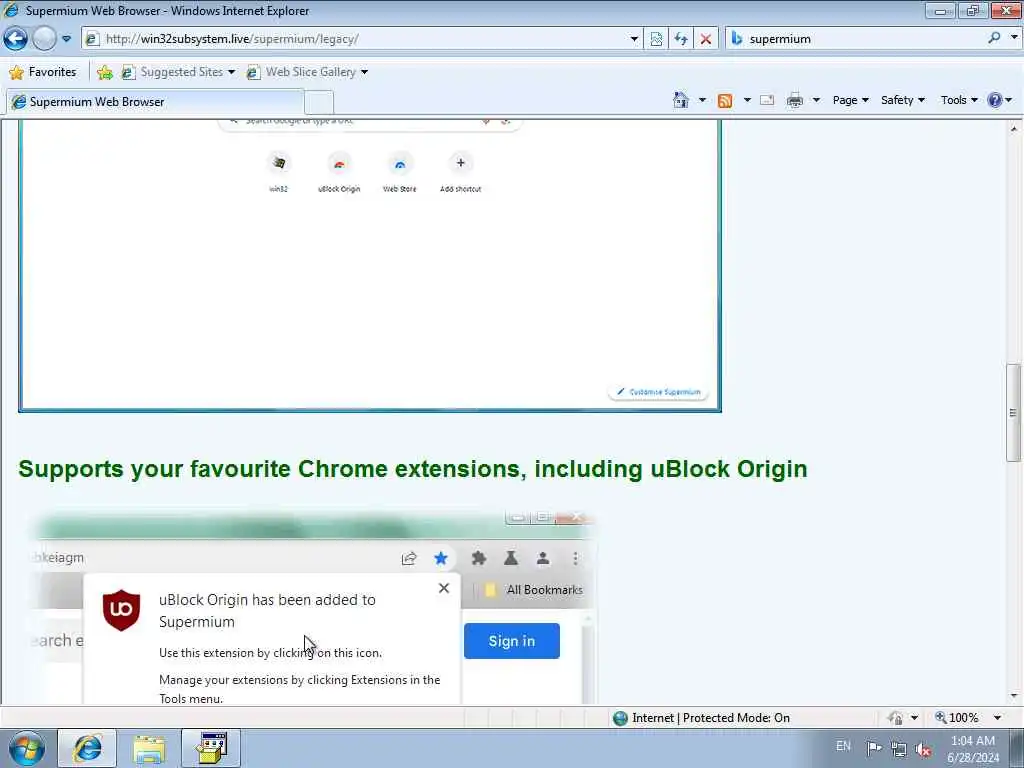Open Suggested Sites dropdown

click(x=178, y=72)
